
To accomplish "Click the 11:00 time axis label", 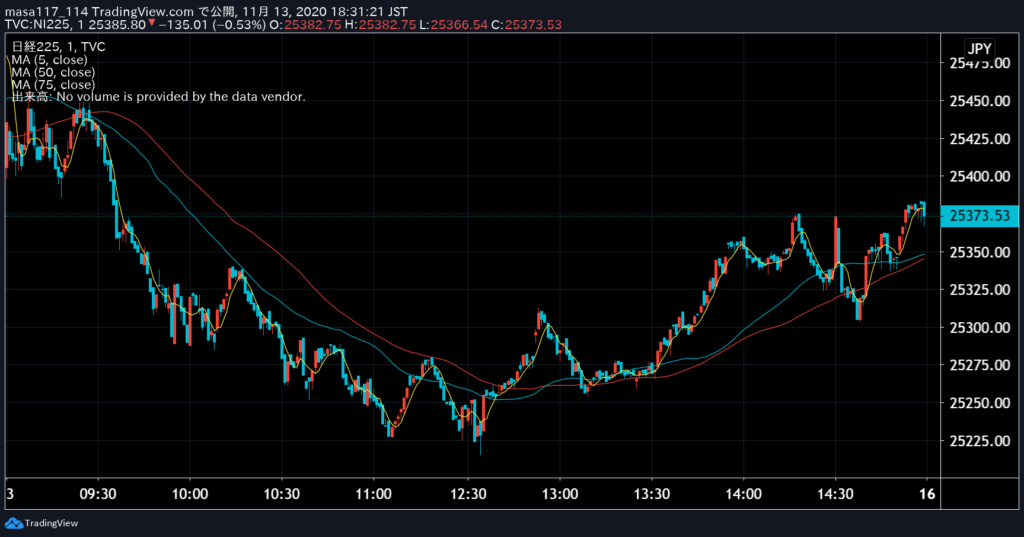I will [373, 494].
